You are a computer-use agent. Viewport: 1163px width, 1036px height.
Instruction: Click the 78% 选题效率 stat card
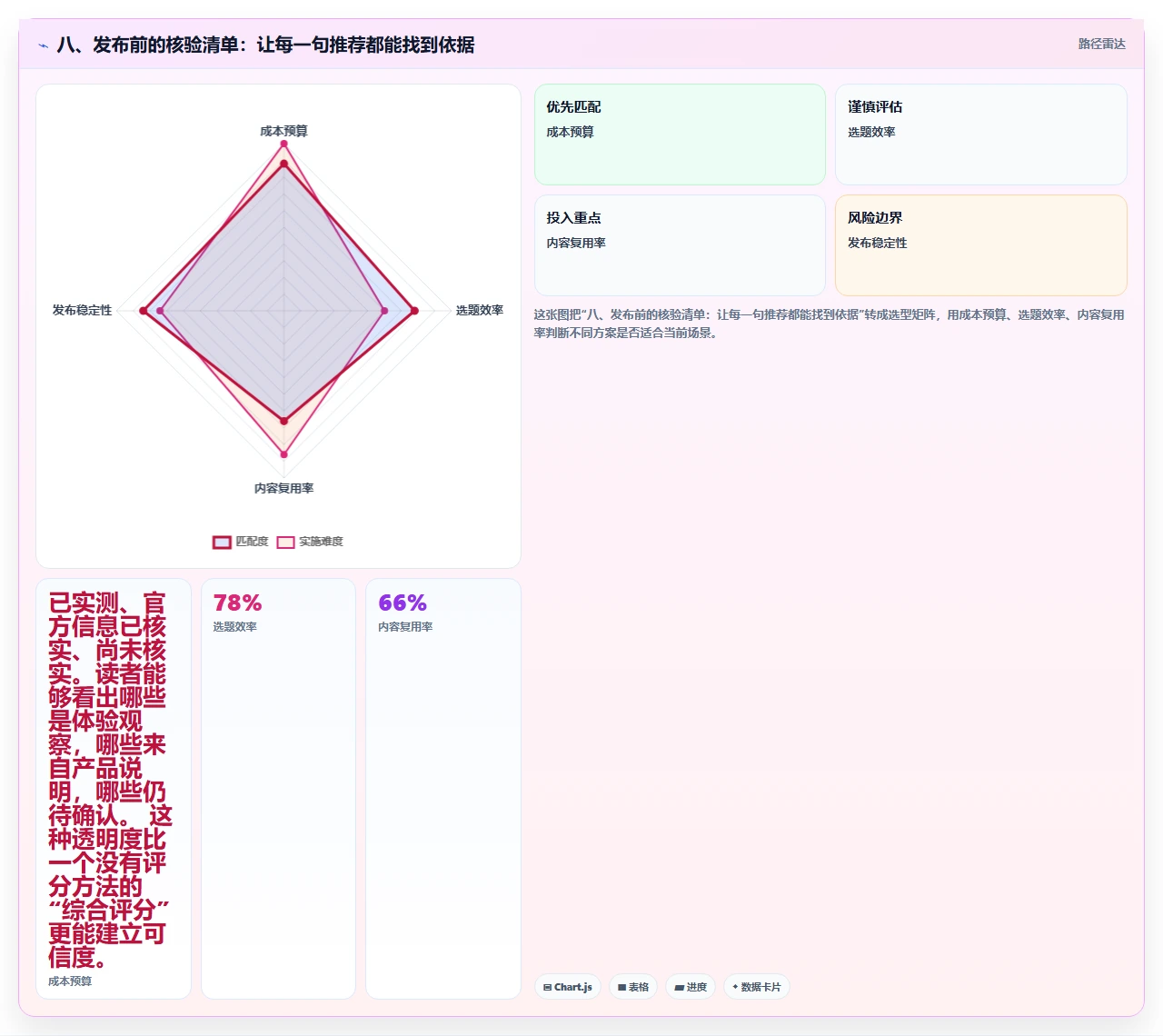278,789
